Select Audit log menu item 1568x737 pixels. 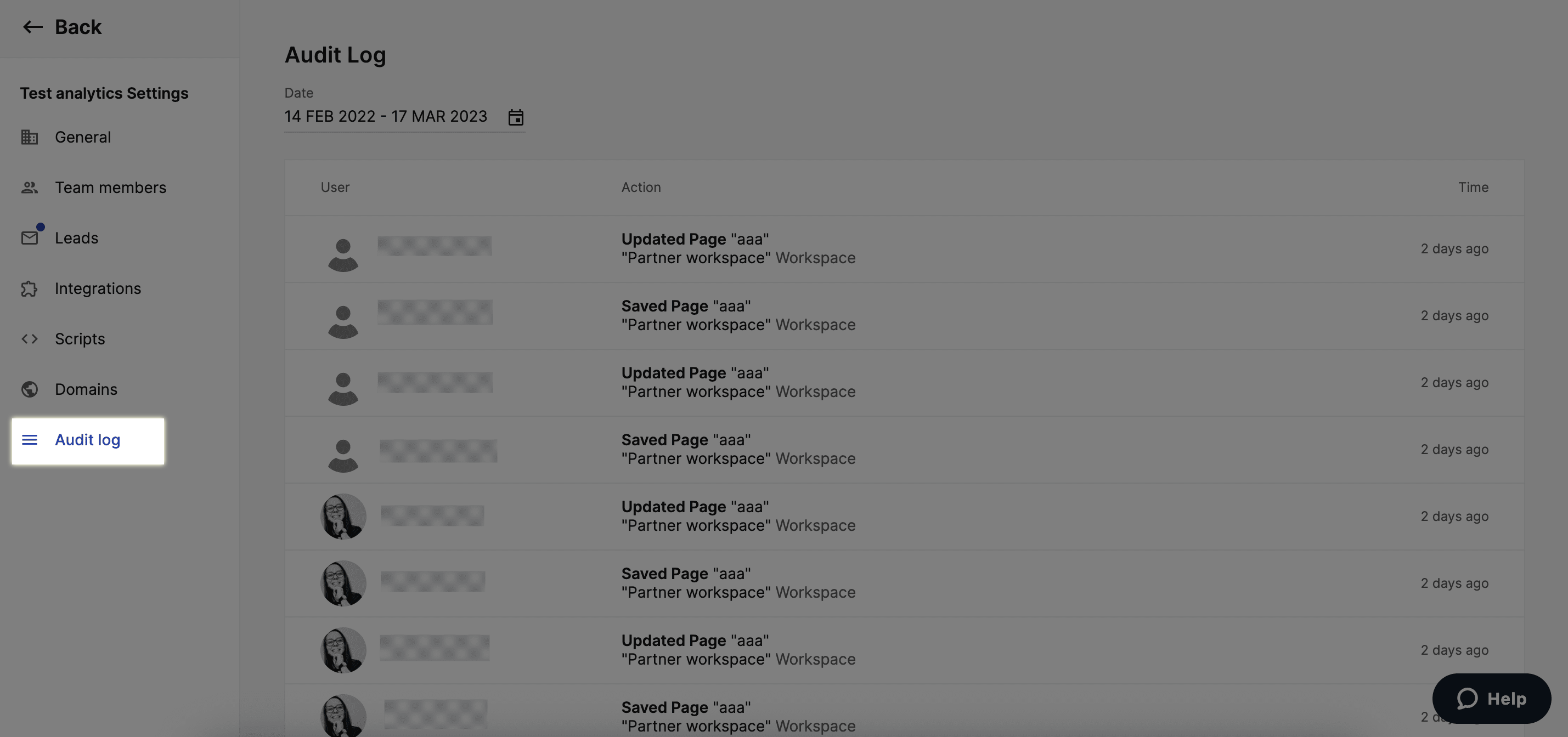tap(88, 441)
